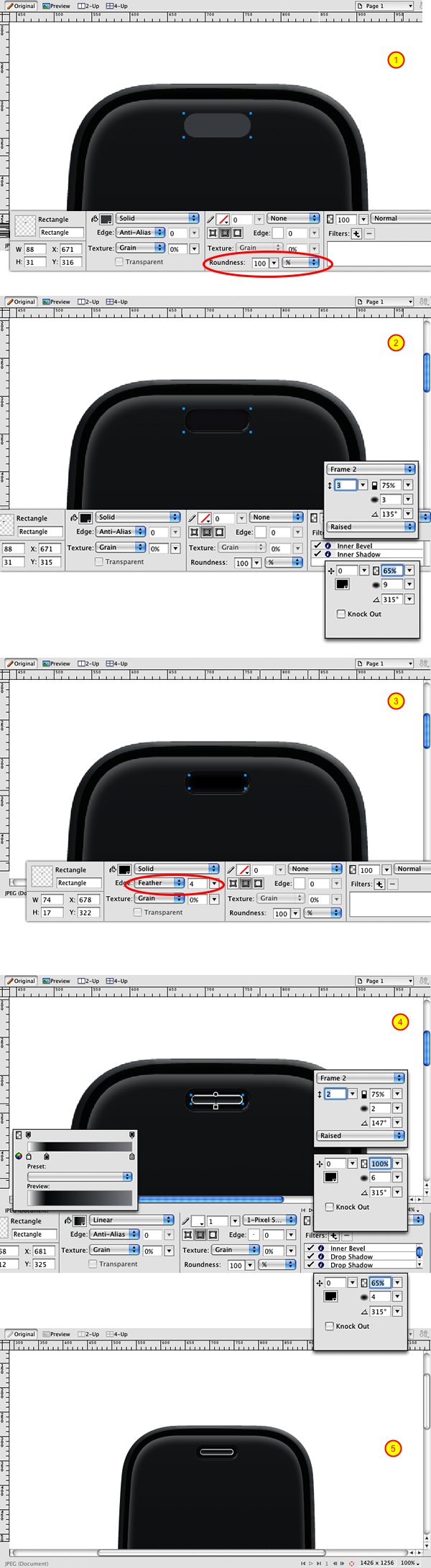This screenshot has height=1568, width=431.
Task: Toggle Transparent checkbox under Feather edge panel
Action: (137, 913)
